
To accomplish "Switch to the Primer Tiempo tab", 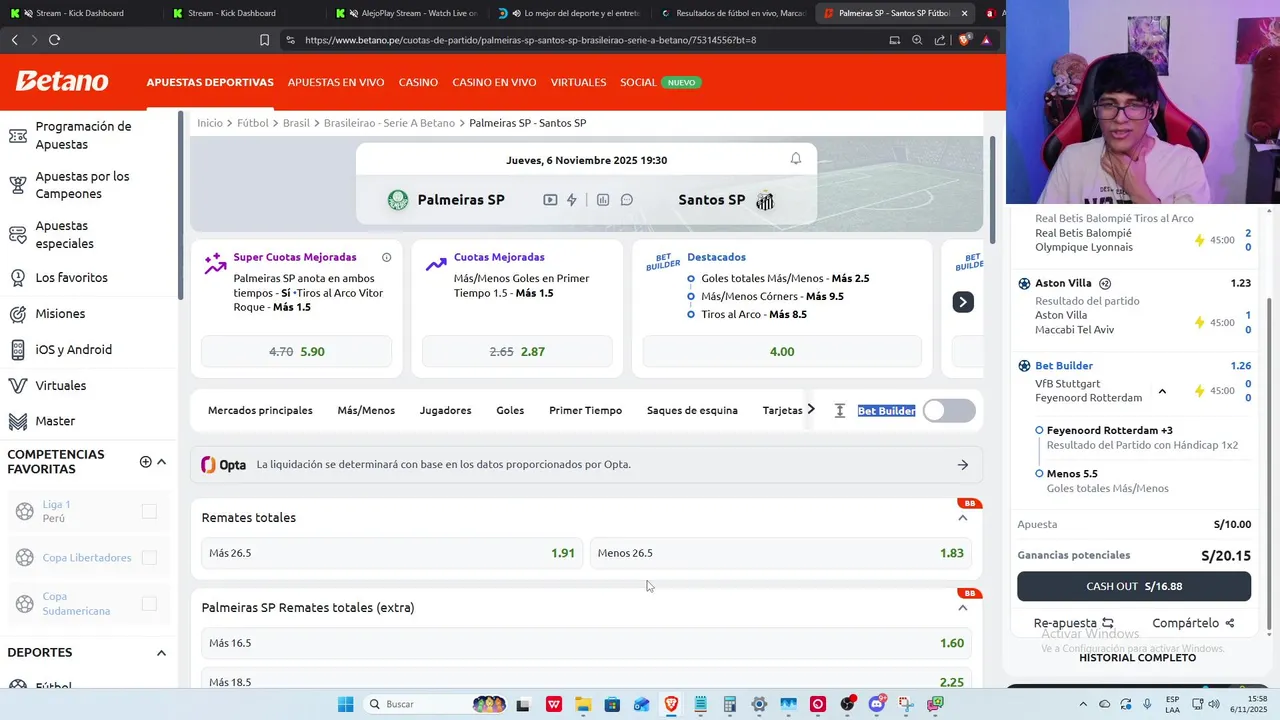I will point(585,411).
